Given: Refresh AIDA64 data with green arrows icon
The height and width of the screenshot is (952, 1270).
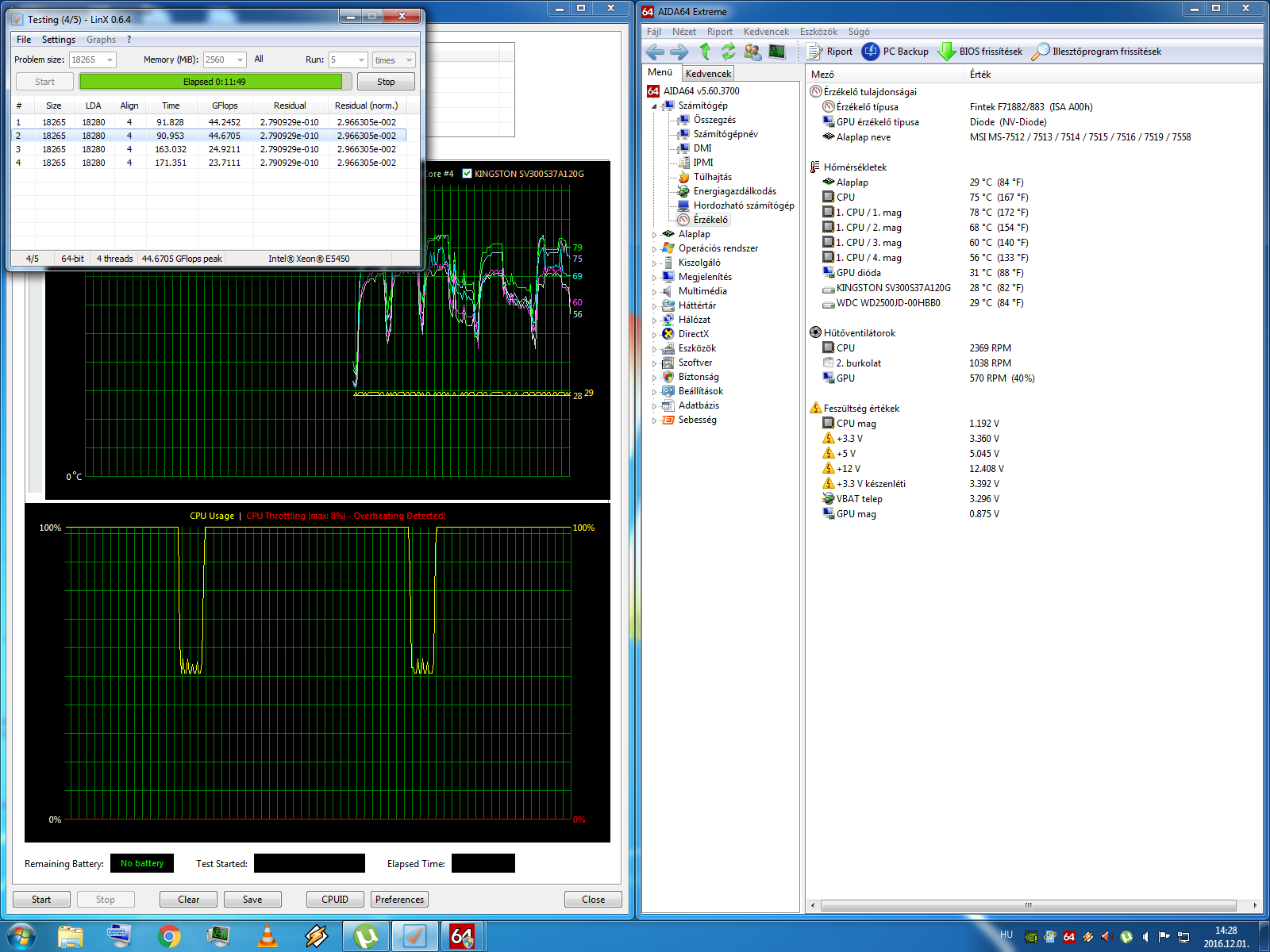Looking at the screenshot, I should [728, 52].
